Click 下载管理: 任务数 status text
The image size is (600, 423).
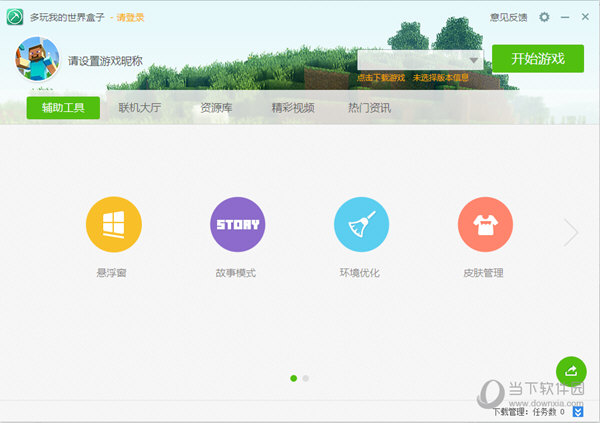(x=528, y=412)
